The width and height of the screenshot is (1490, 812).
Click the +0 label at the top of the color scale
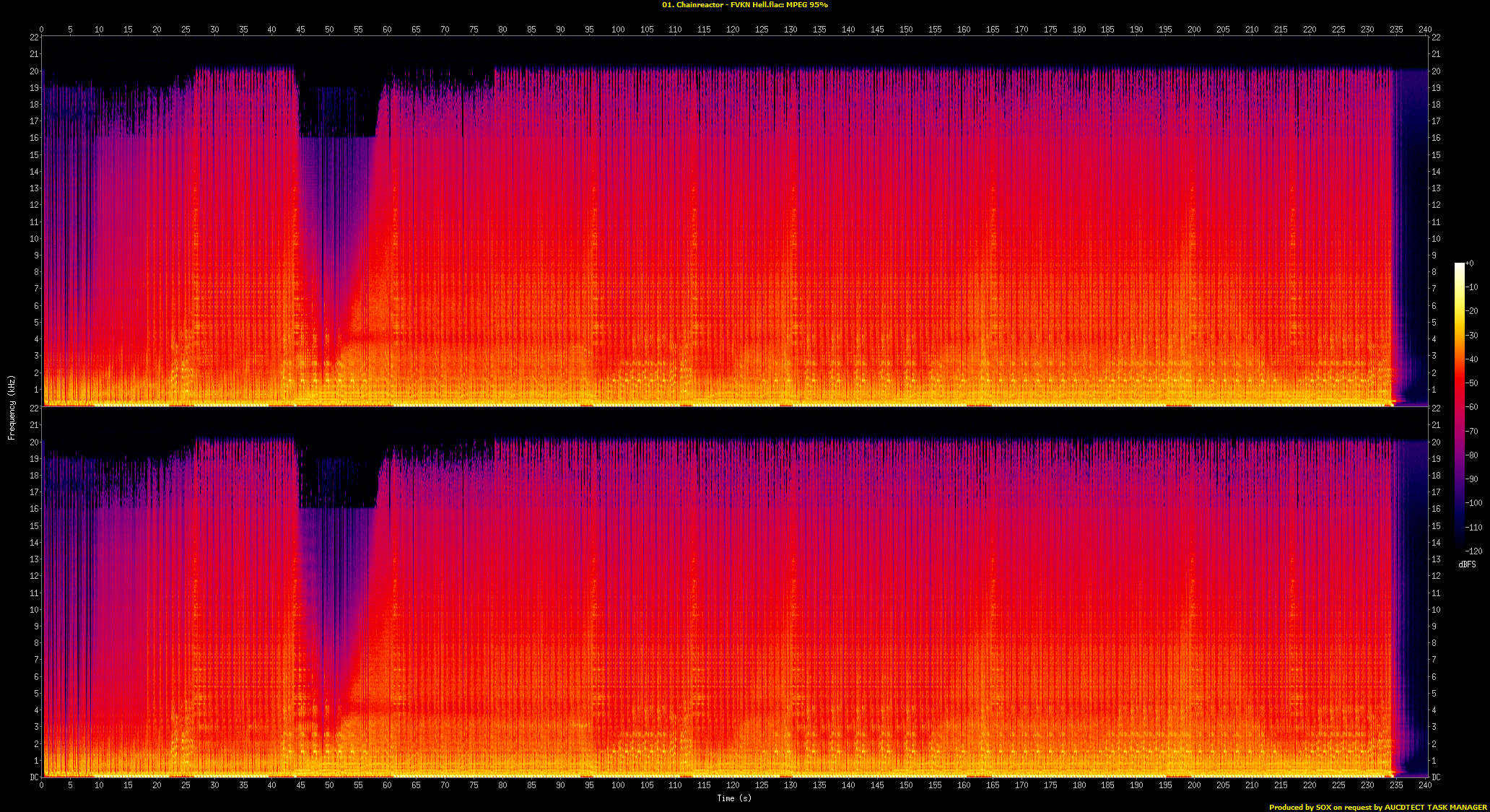click(1471, 263)
